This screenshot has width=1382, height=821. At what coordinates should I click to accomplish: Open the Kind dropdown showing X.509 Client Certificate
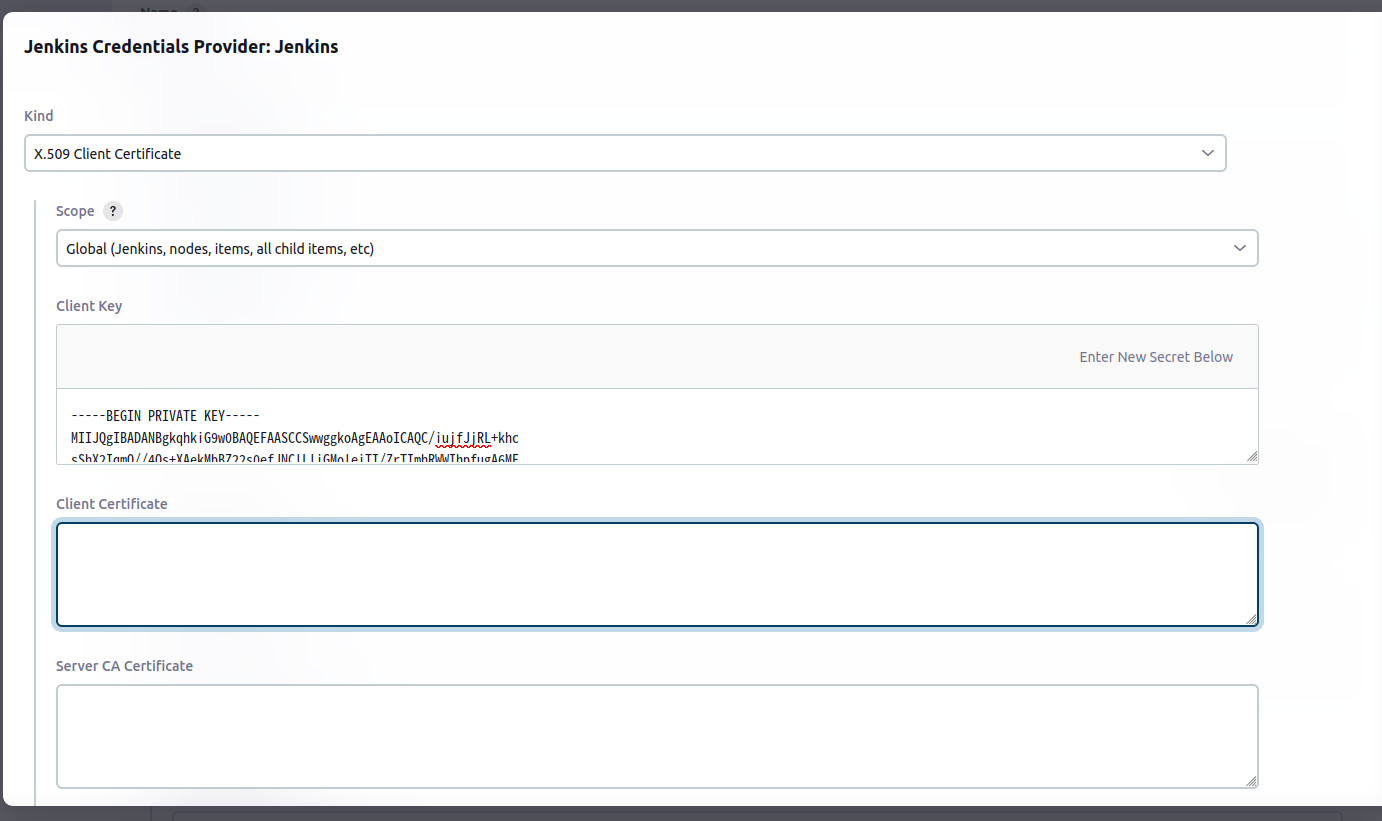pyautogui.click(x=625, y=153)
